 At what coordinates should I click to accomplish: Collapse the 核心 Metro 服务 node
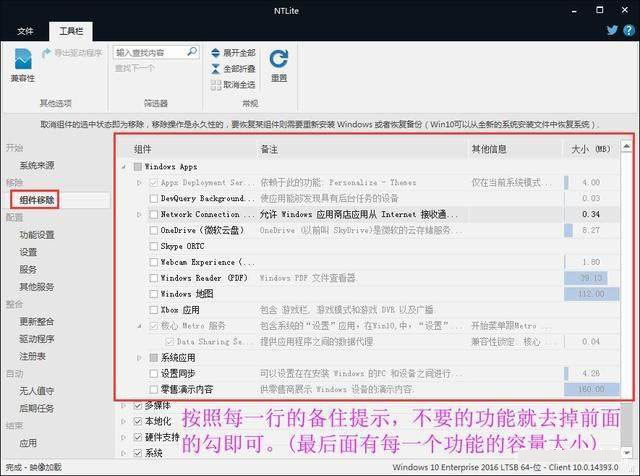(139, 326)
